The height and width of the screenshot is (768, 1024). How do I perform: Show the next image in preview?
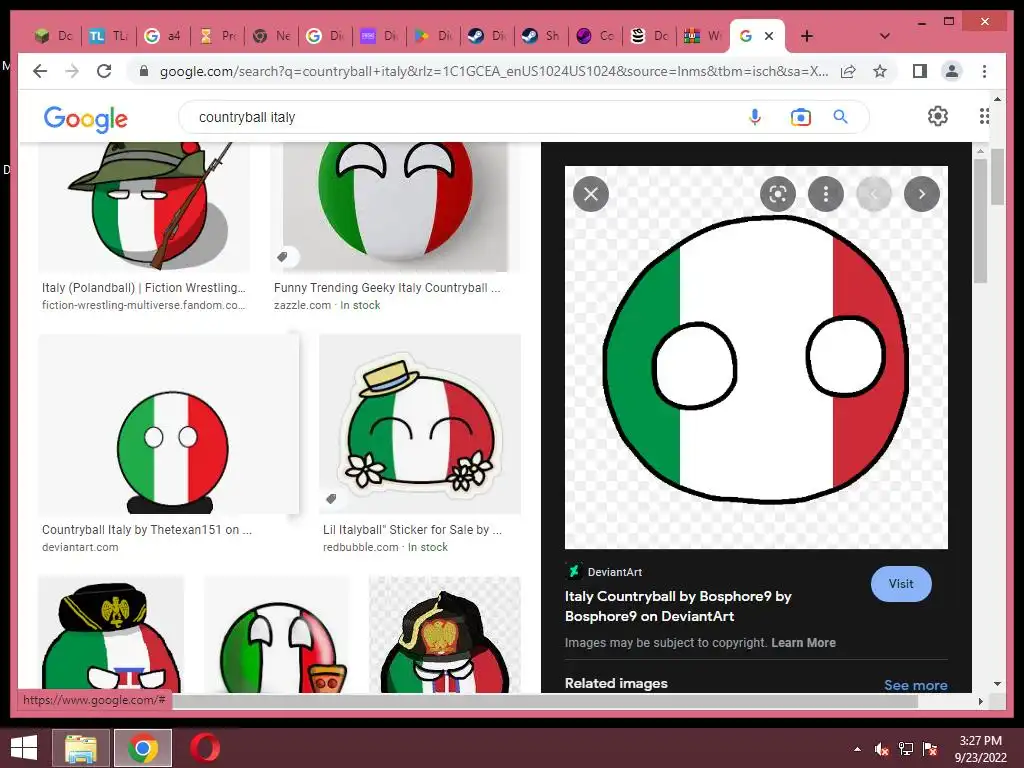pos(922,194)
